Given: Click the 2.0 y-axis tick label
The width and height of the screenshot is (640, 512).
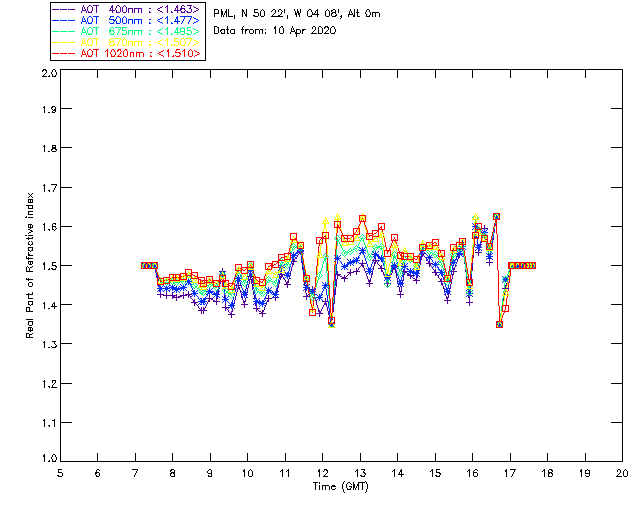Looking at the screenshot, I should [49, 73].
